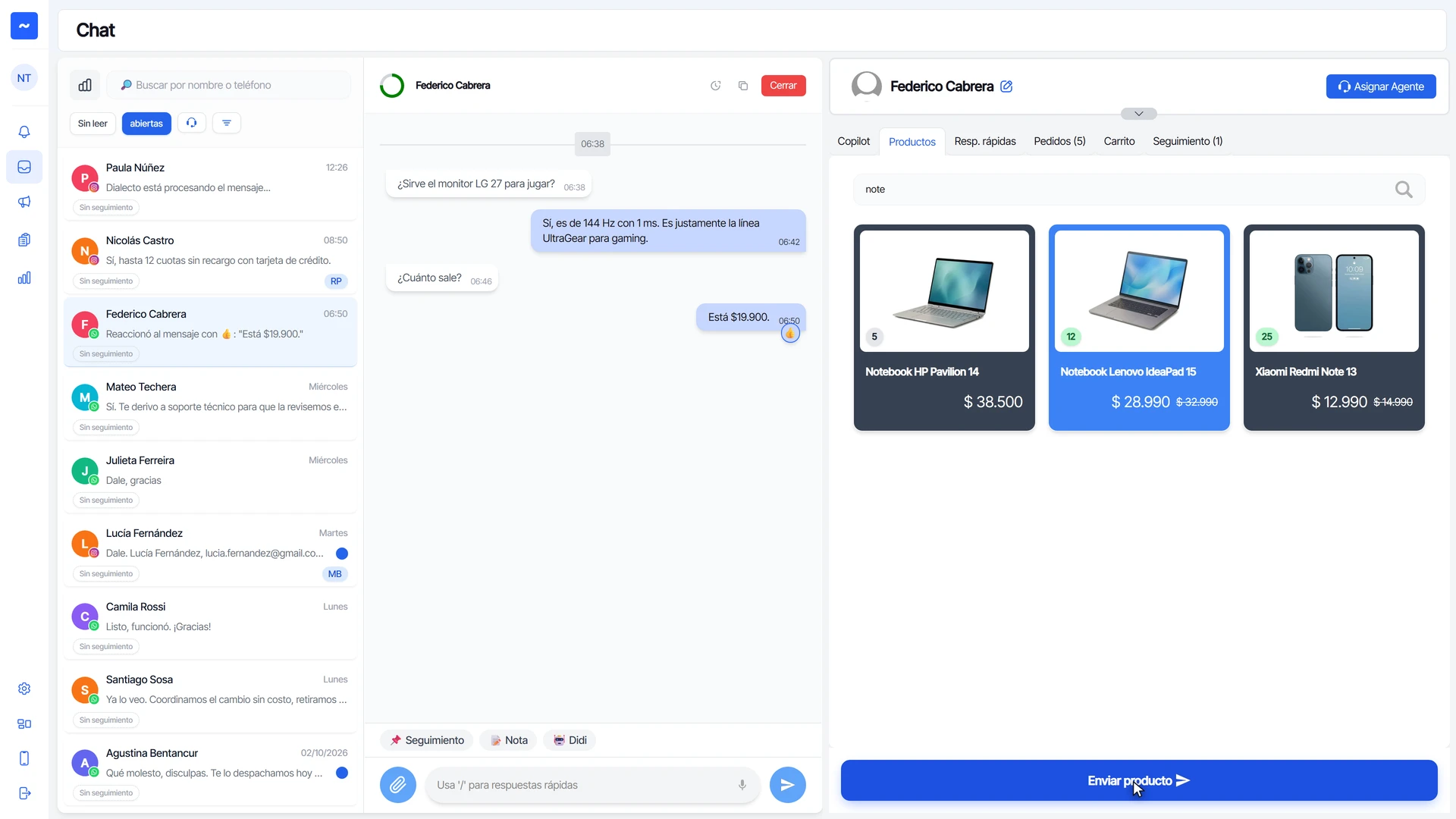Click the Didi chip
This screenshot has height=819, width=1456.
[x=570, y=740]
